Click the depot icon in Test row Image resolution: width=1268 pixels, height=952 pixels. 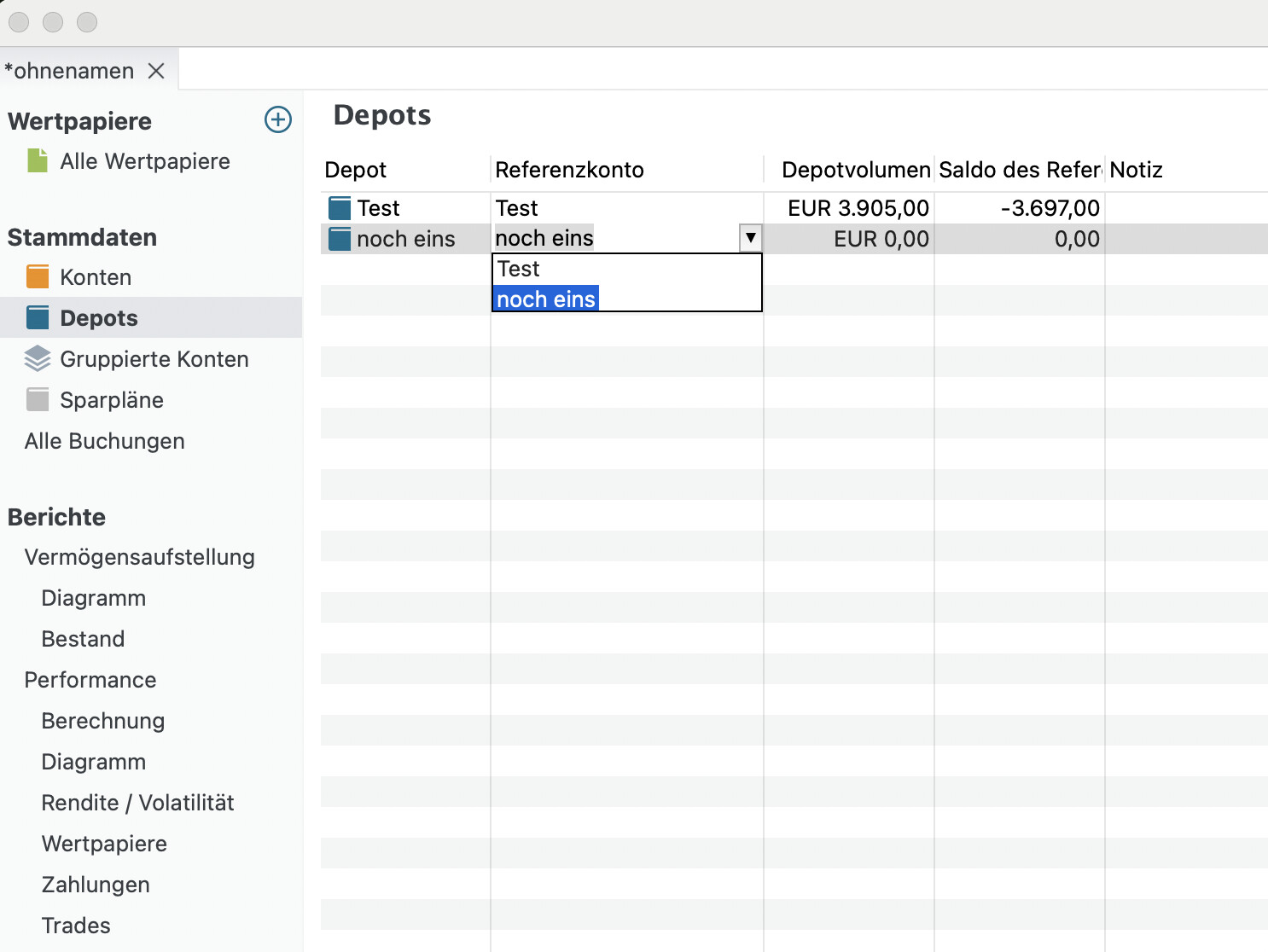click(340, 208)
